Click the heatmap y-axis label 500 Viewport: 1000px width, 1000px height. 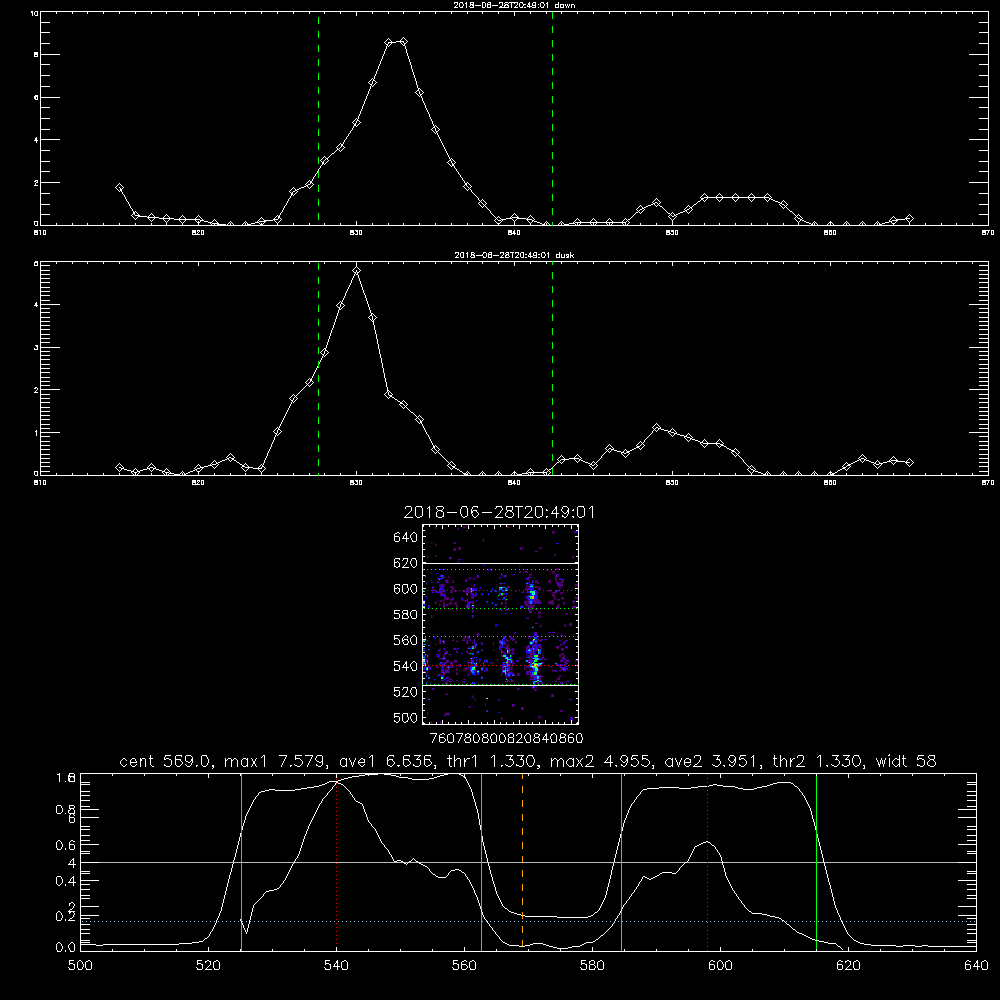[405, 717]
